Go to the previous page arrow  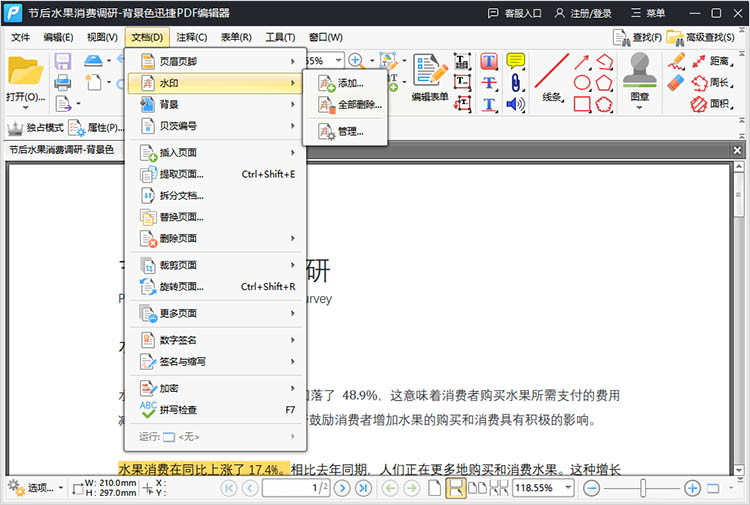[x=250, y=488]
